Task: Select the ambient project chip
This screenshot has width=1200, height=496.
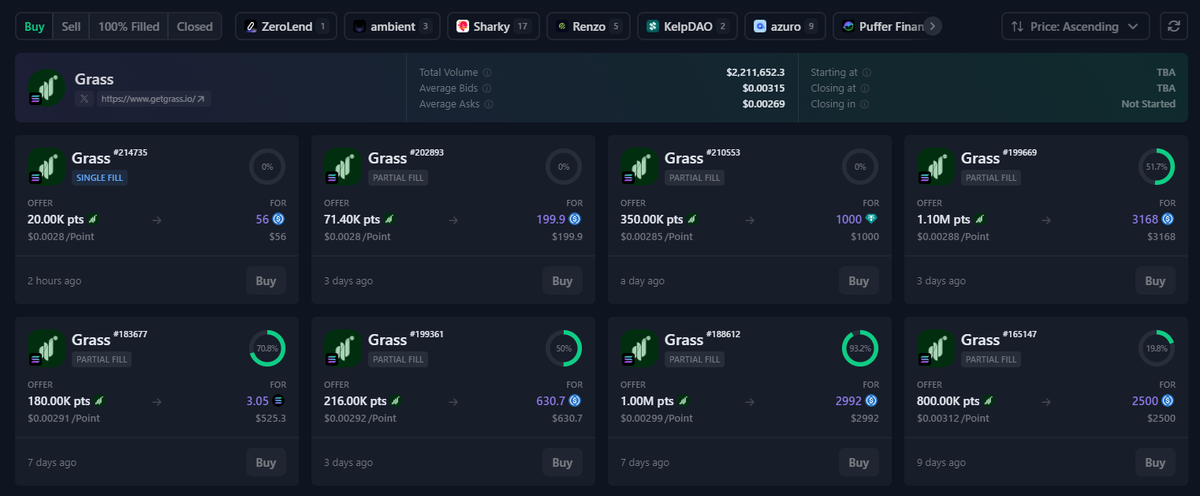Action: [x=391, y=27]
